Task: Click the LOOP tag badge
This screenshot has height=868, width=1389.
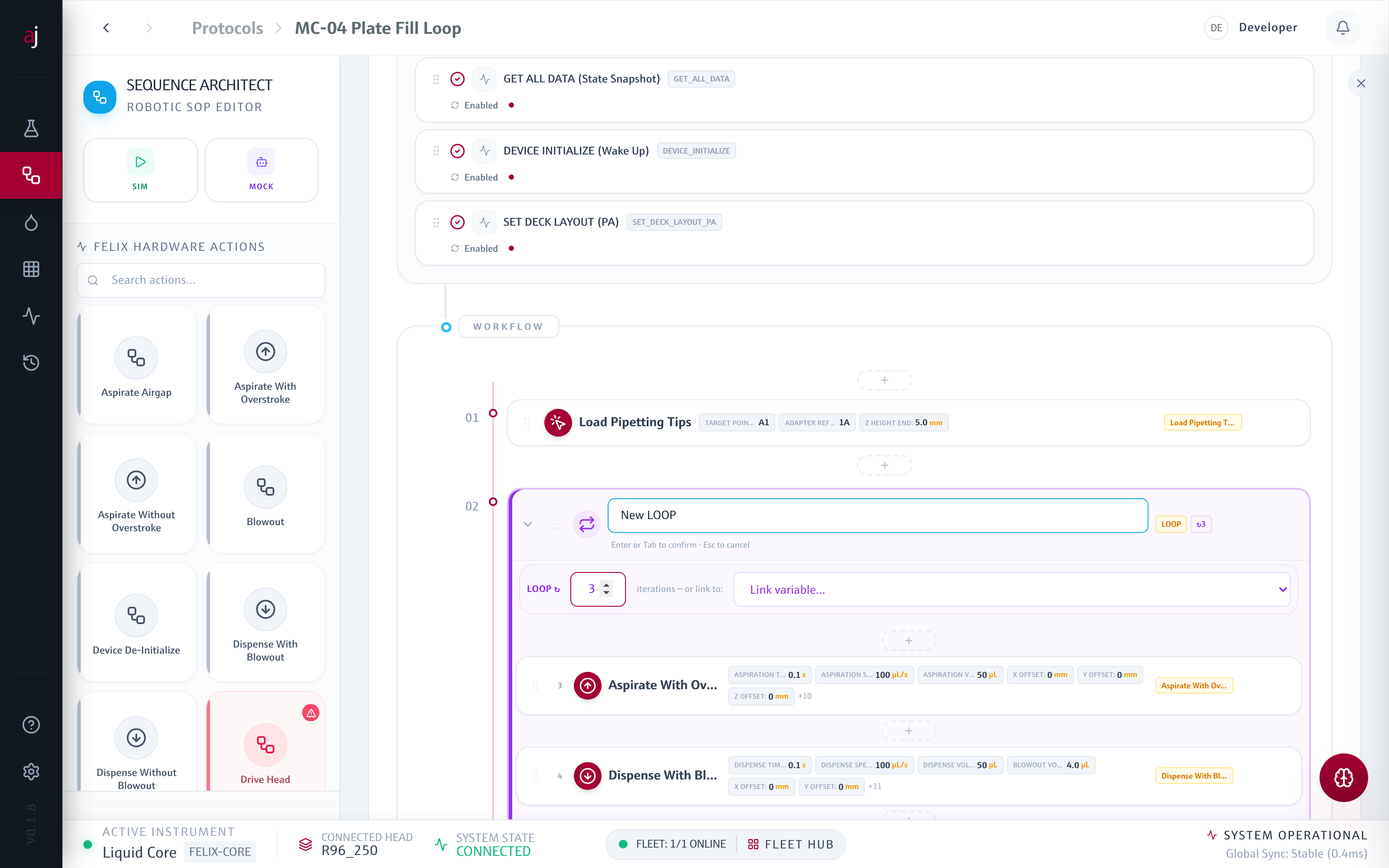Action: tap(1170, 524)
